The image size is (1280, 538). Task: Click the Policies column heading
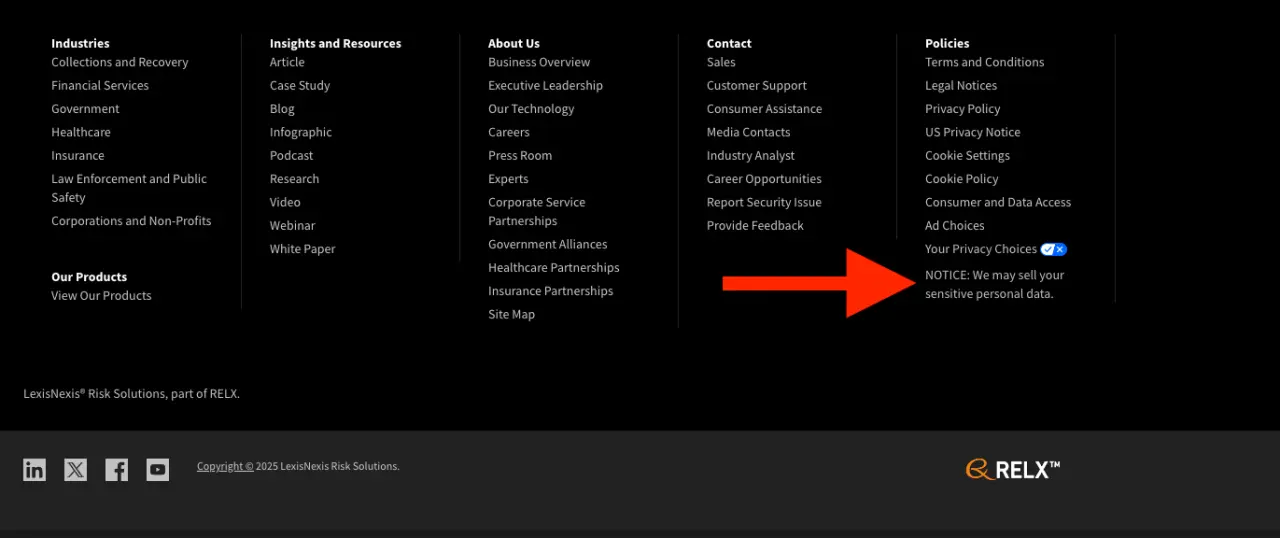(947, 43)
